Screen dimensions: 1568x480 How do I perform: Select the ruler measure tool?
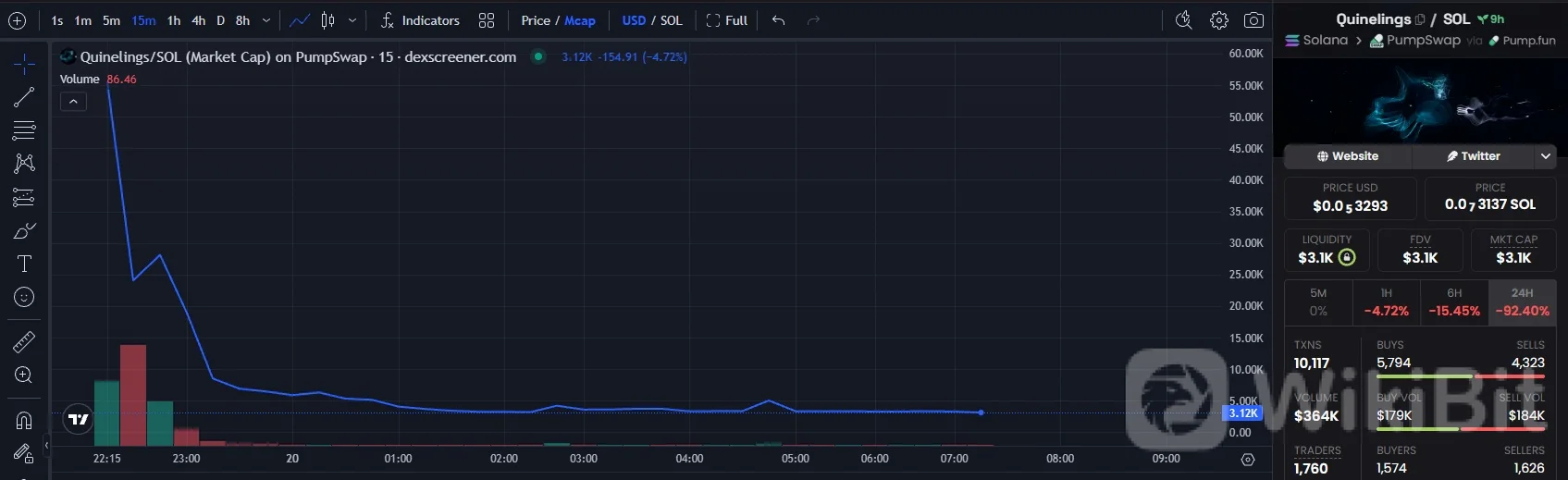24,341
